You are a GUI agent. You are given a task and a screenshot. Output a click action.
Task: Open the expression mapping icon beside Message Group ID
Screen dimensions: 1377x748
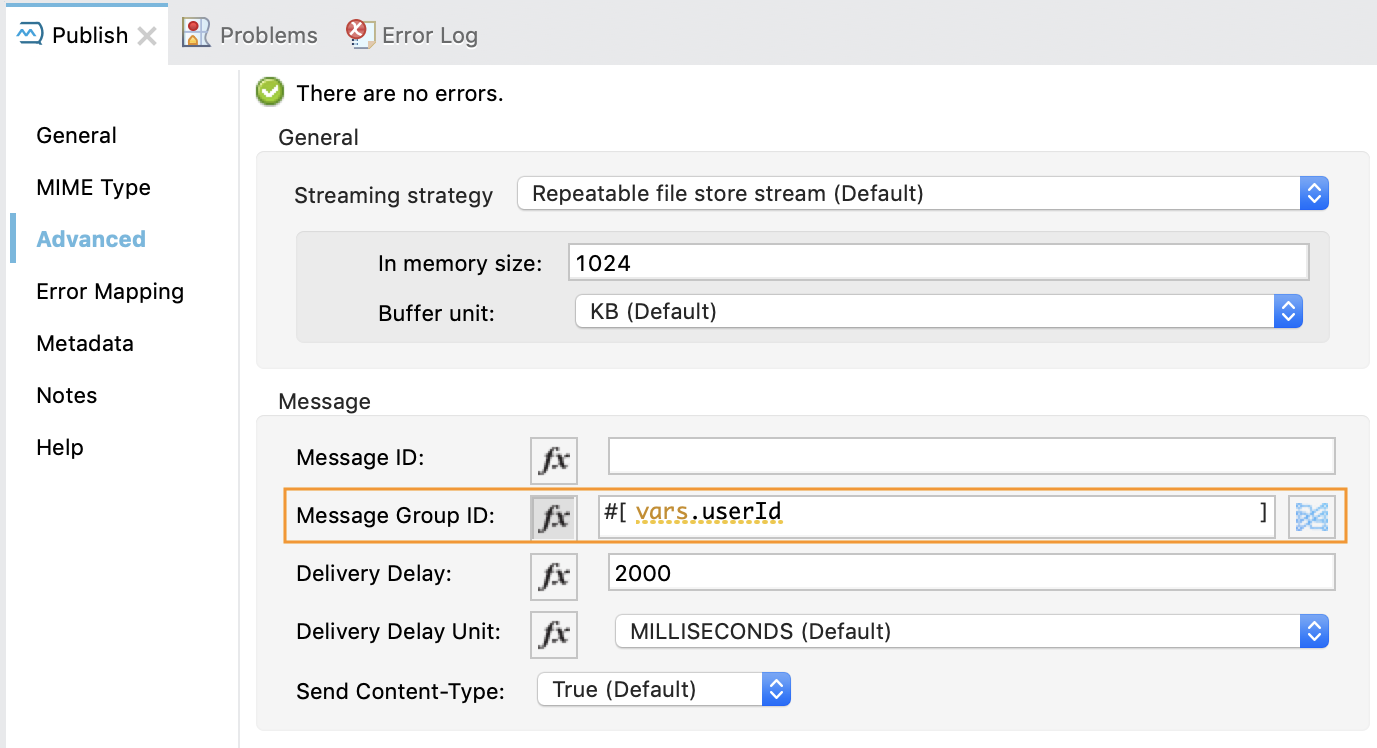click(1312, 517)
